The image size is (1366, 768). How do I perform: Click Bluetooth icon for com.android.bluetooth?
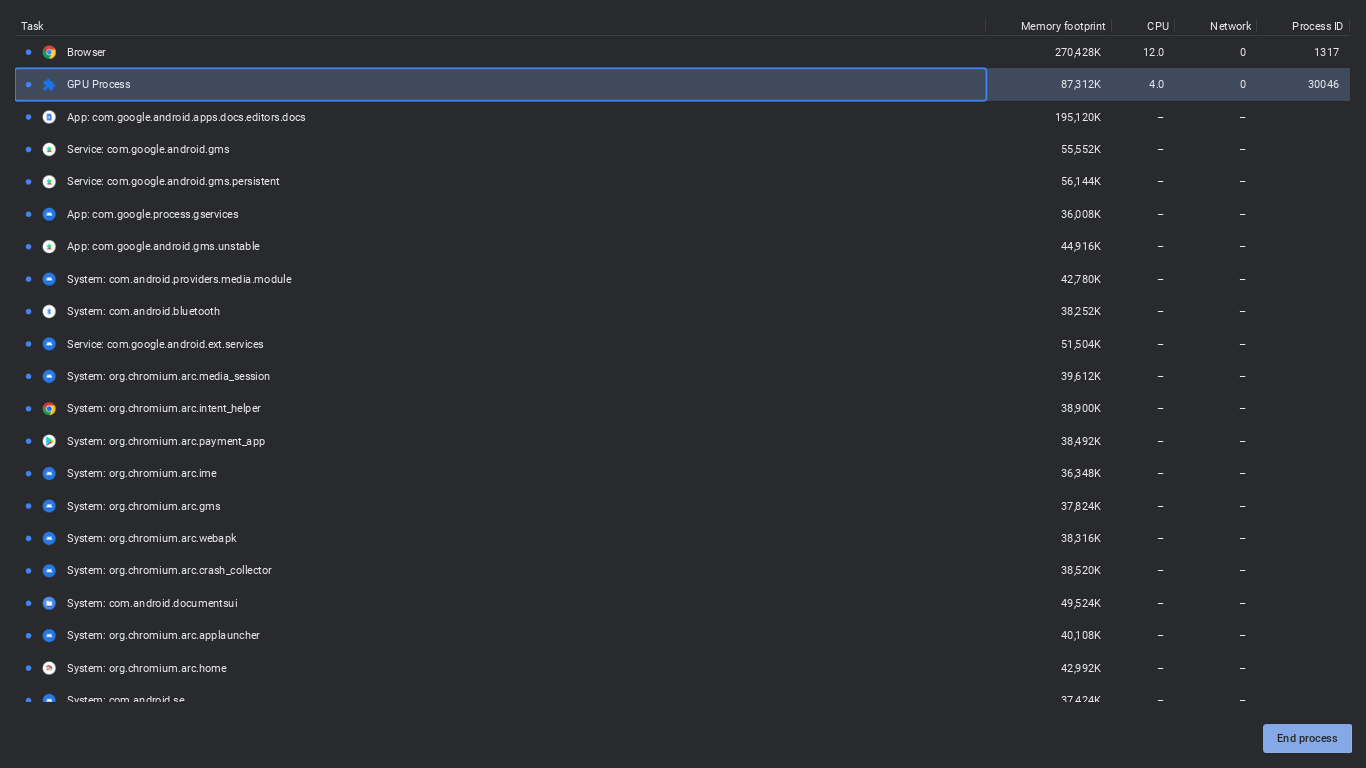[x=49, y=311]
